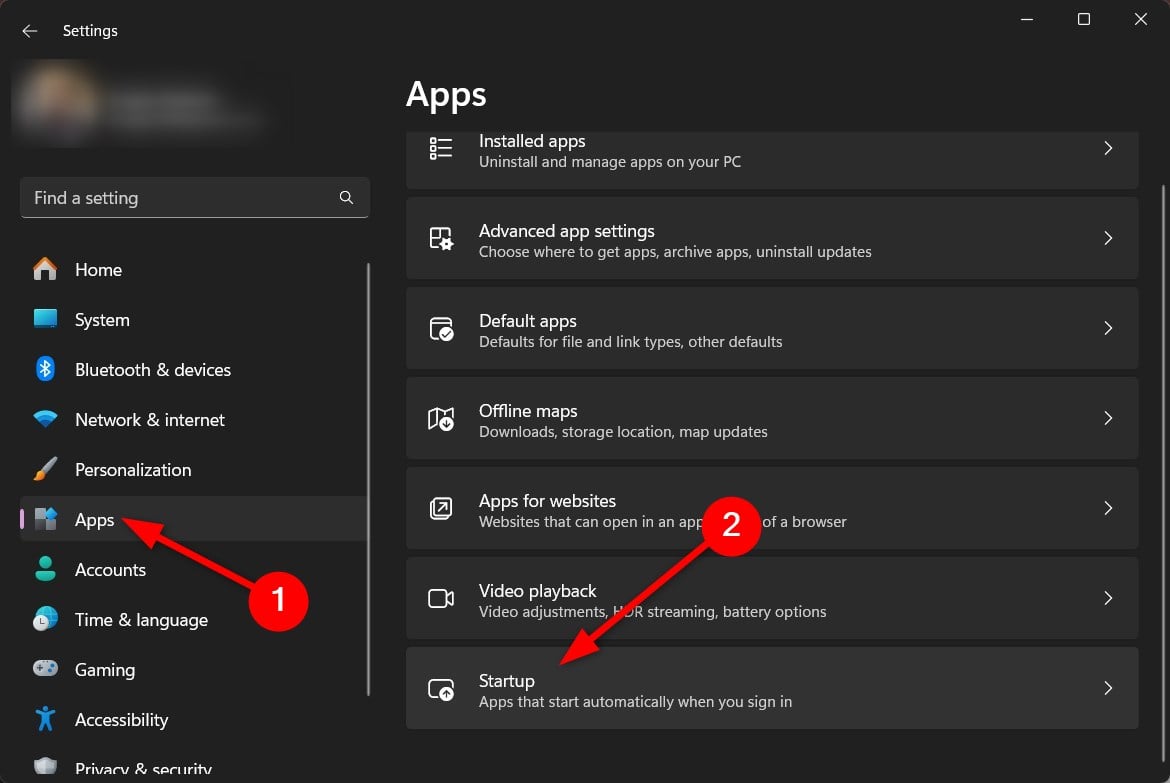This screenshot has height=783, width=1170.
Task: Click the Gaming controller icon
Action: (45, 668)
